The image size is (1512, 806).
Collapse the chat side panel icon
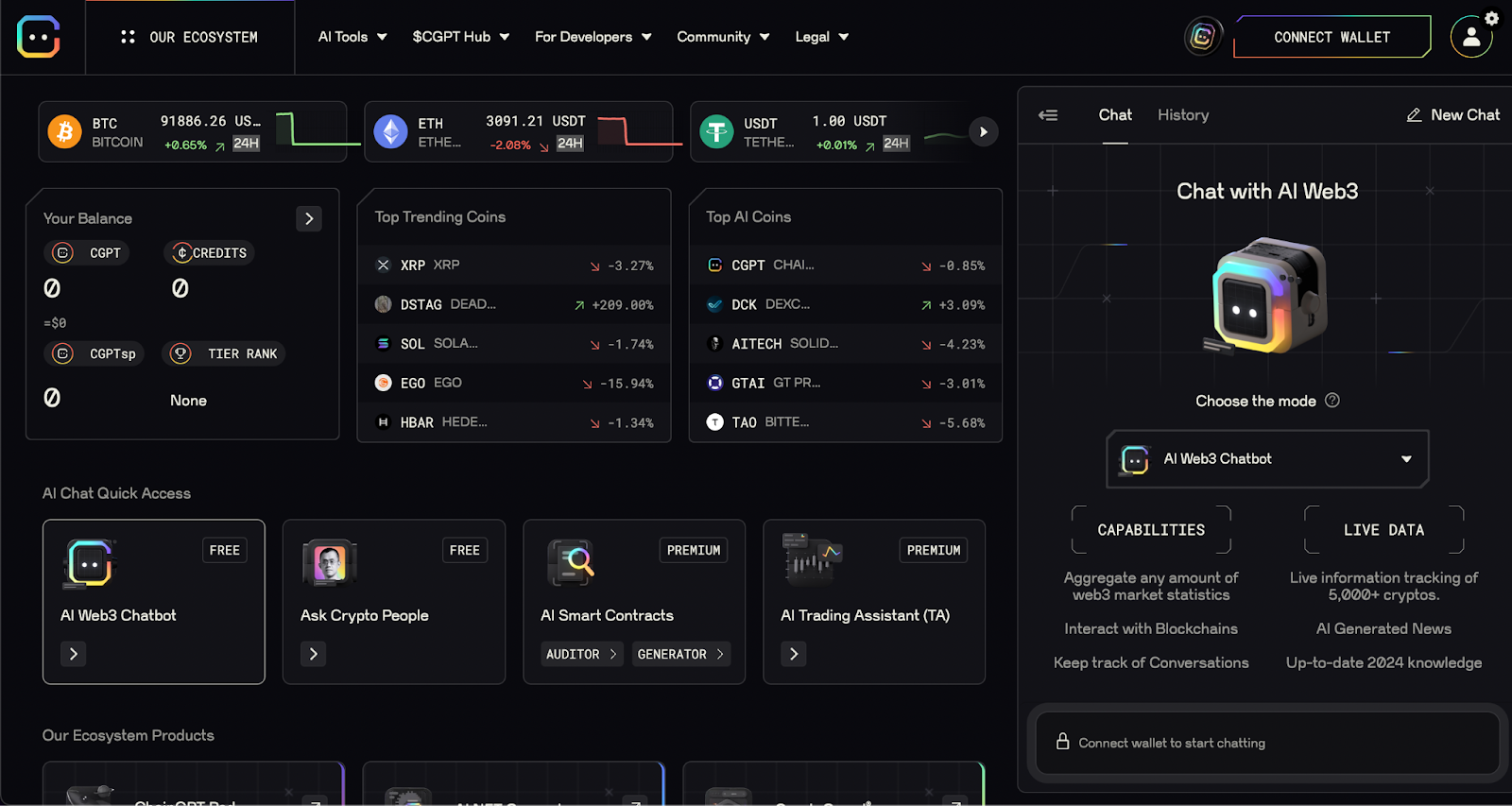click(1048, 115)
